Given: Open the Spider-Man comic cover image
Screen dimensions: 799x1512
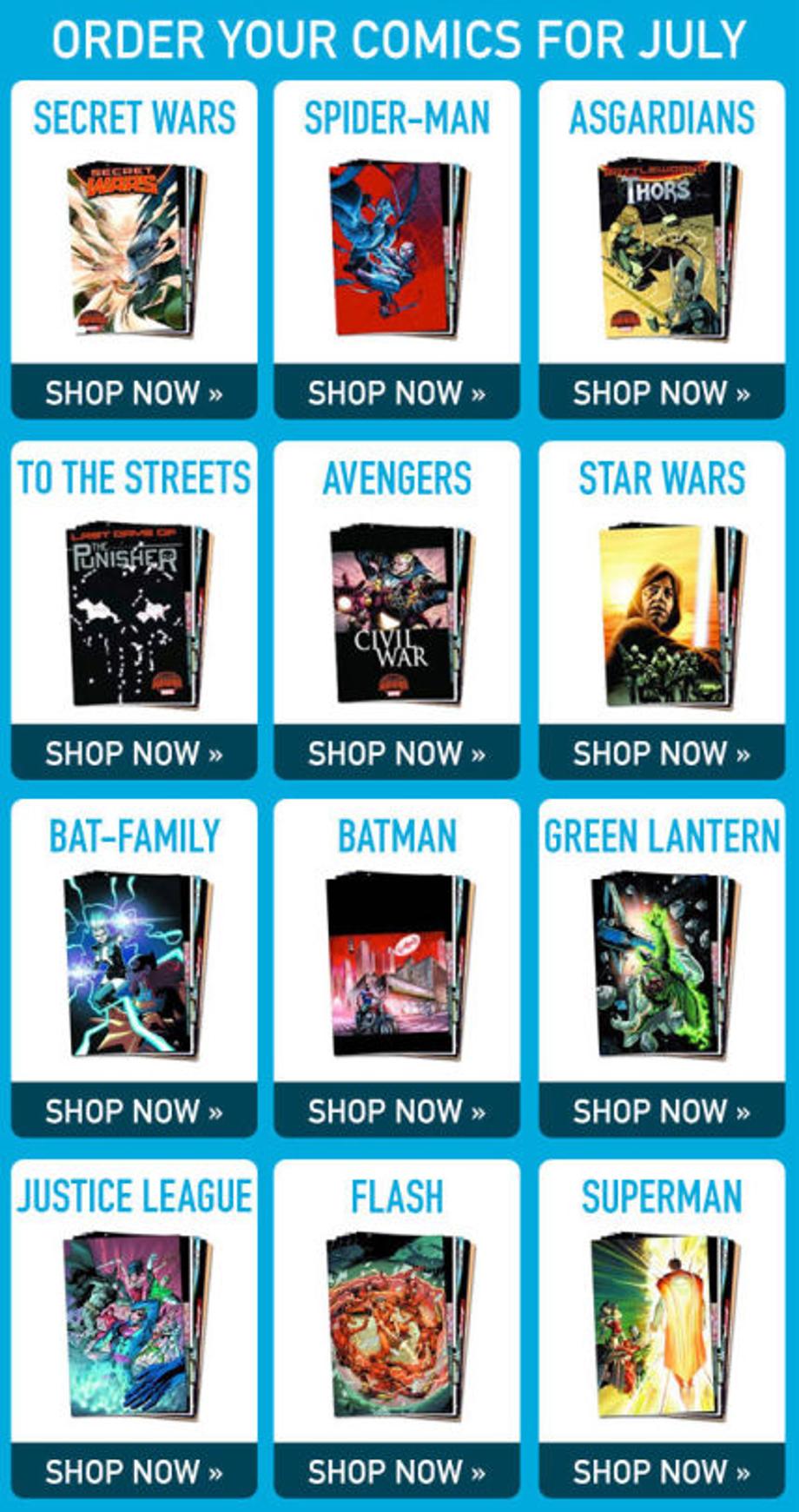Looking at the screenshot, I should click(x=399, y=248).
